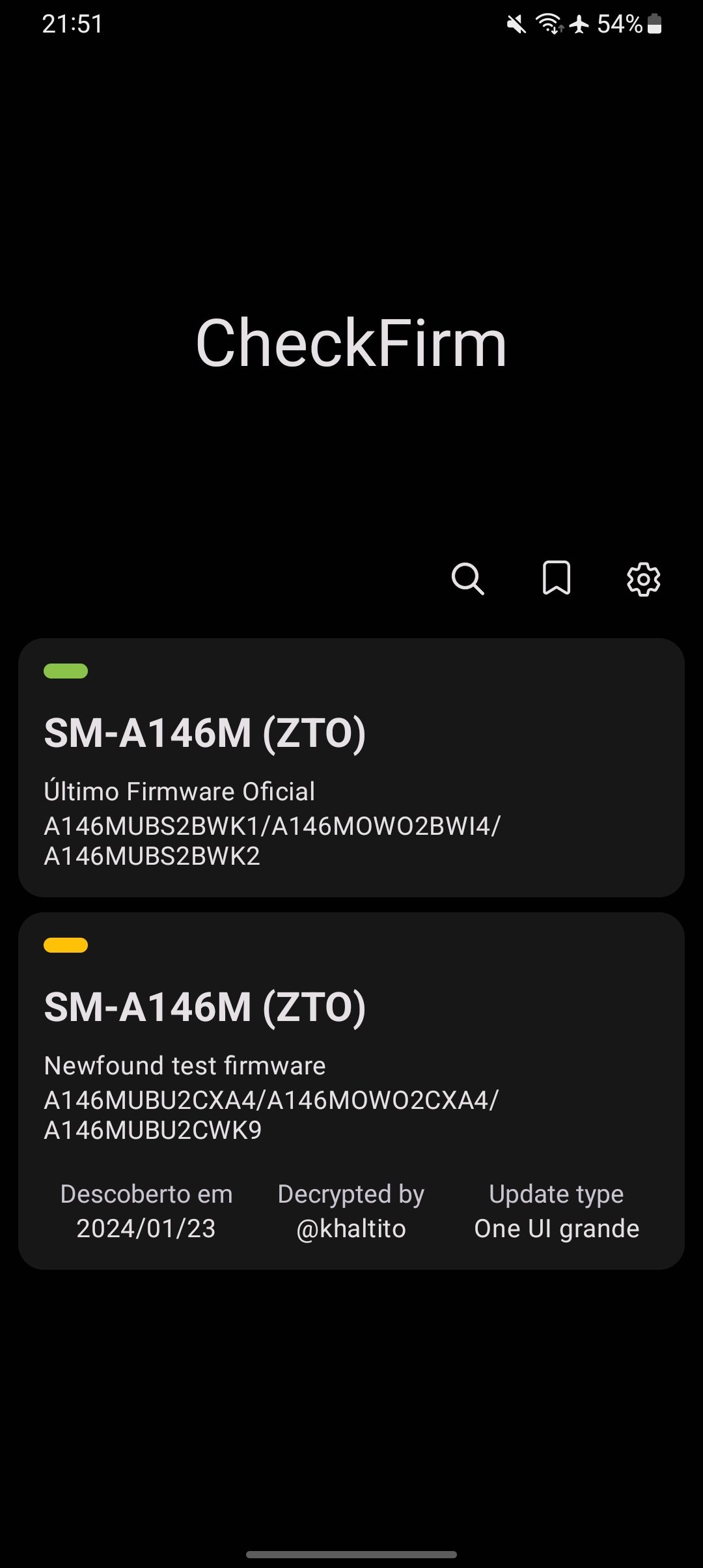Open the bookmarks icon
This screenshot has height=1568, width=703.
tap(557, 578)
